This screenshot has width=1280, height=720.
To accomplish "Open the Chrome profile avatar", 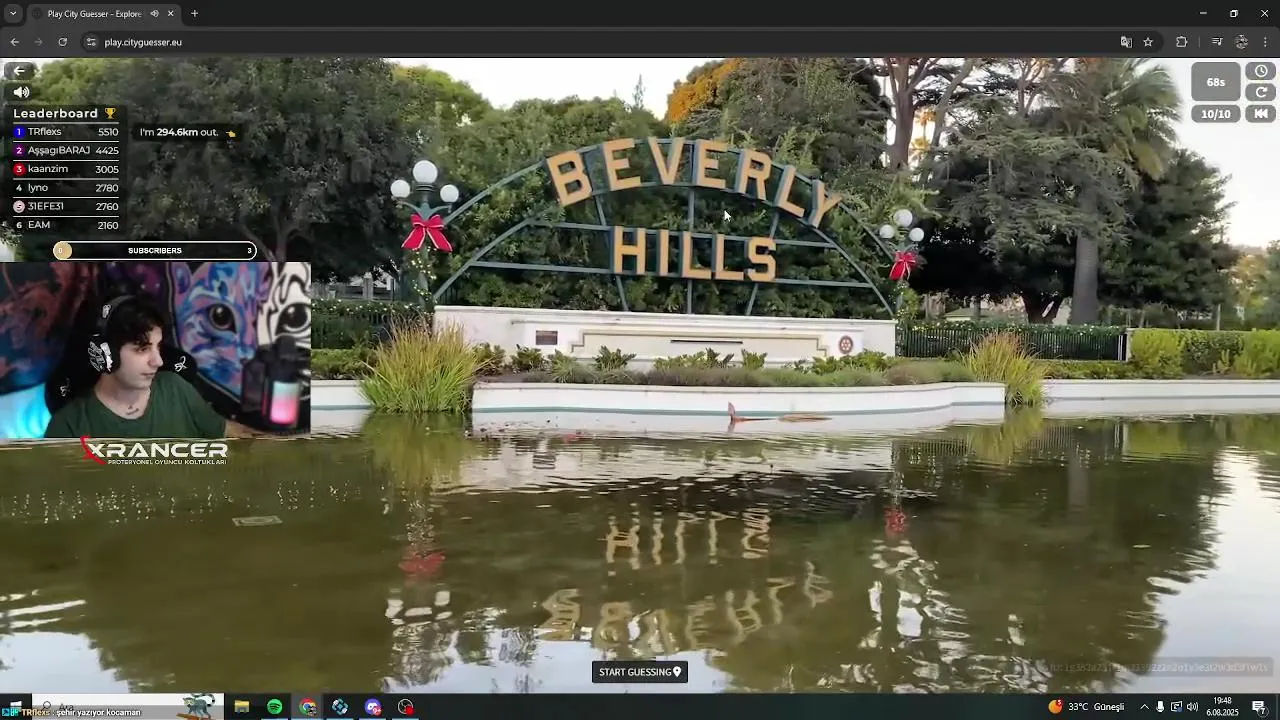I will pyautogui.click(x=1241, y=42).
